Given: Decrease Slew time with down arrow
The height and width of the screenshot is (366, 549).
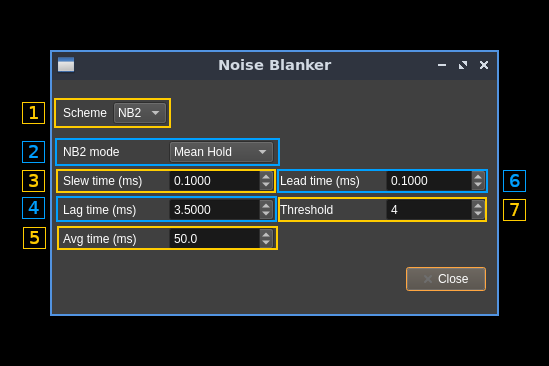Looking at the screenshot, I should pyautogui.click(x=266, y=185).
